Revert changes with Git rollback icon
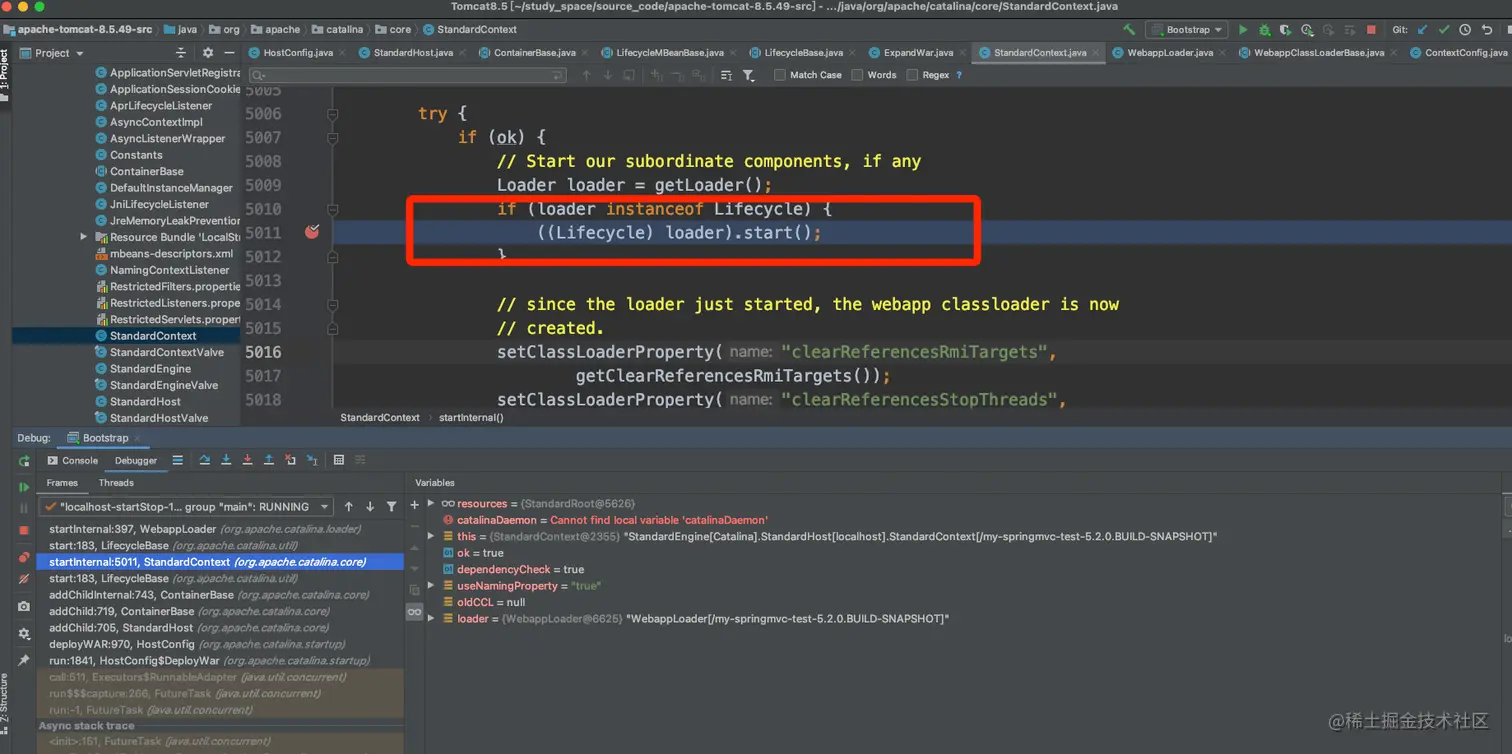Viewport: 1512px width, 754px height. 1486,30
